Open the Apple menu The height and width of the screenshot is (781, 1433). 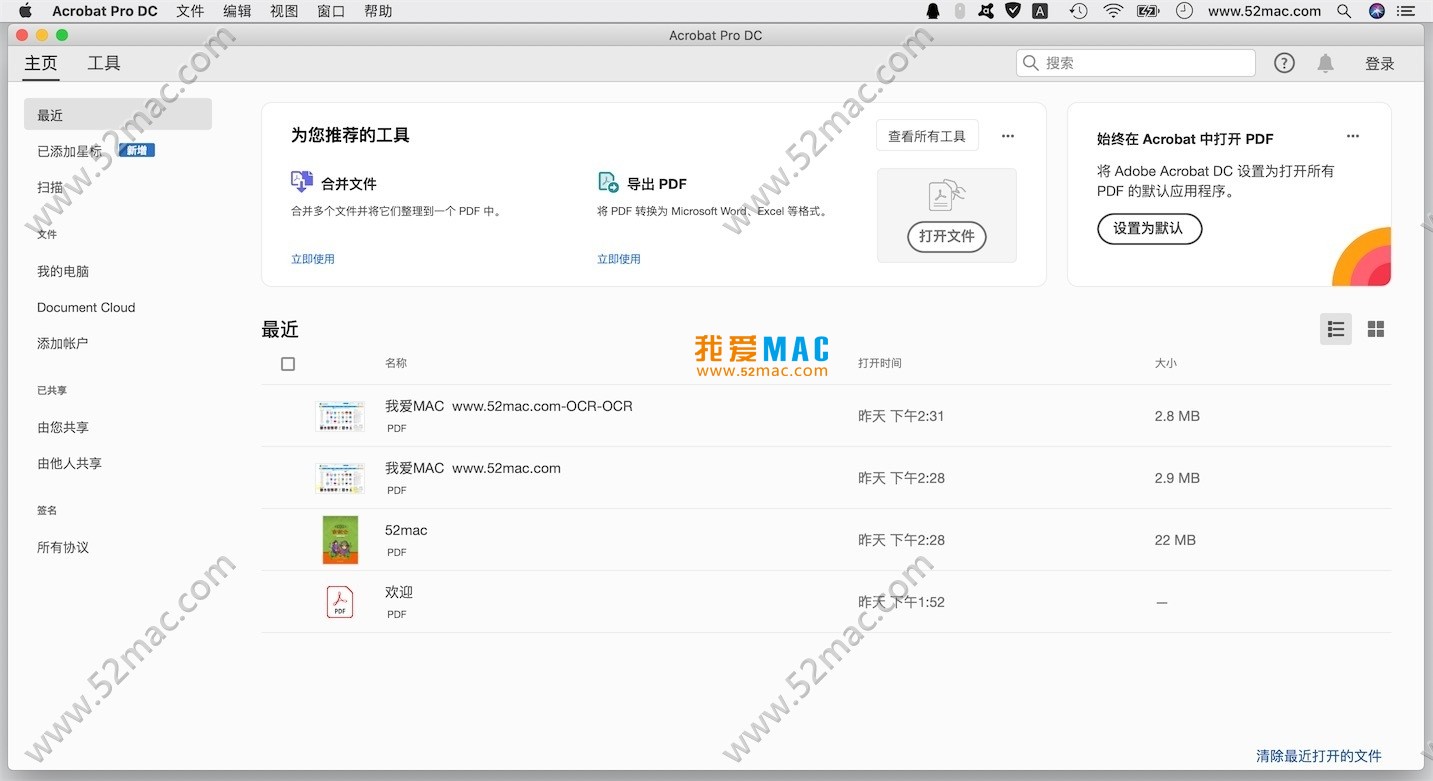(x=26, y=11)
